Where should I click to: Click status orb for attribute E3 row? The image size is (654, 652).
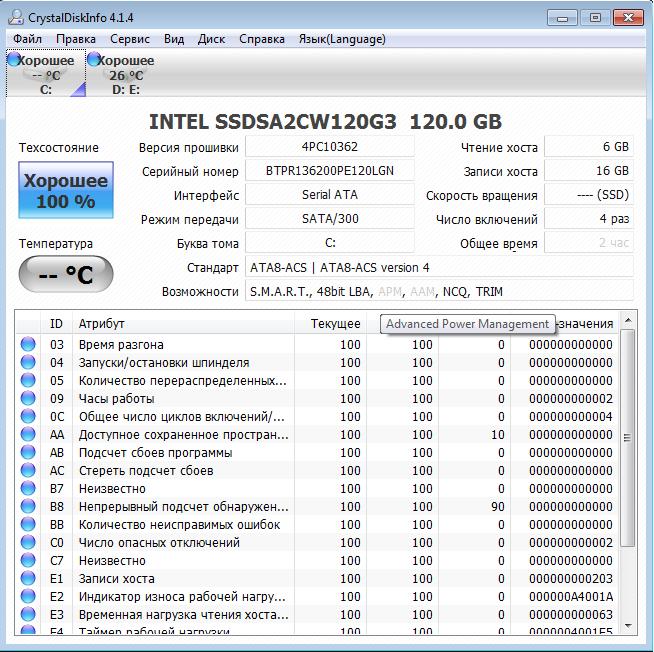point(28,614)
